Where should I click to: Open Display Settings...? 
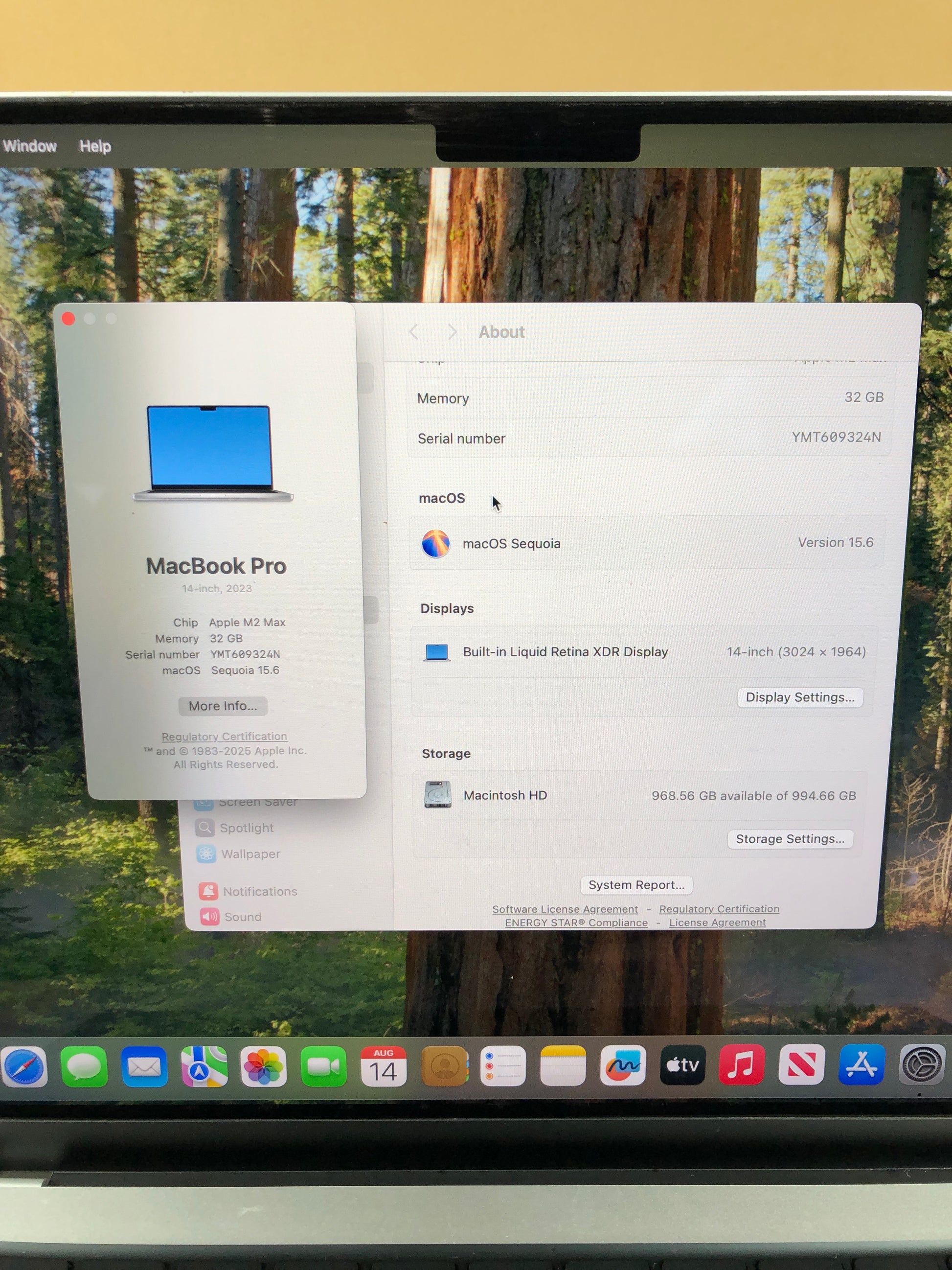(800, 697)
